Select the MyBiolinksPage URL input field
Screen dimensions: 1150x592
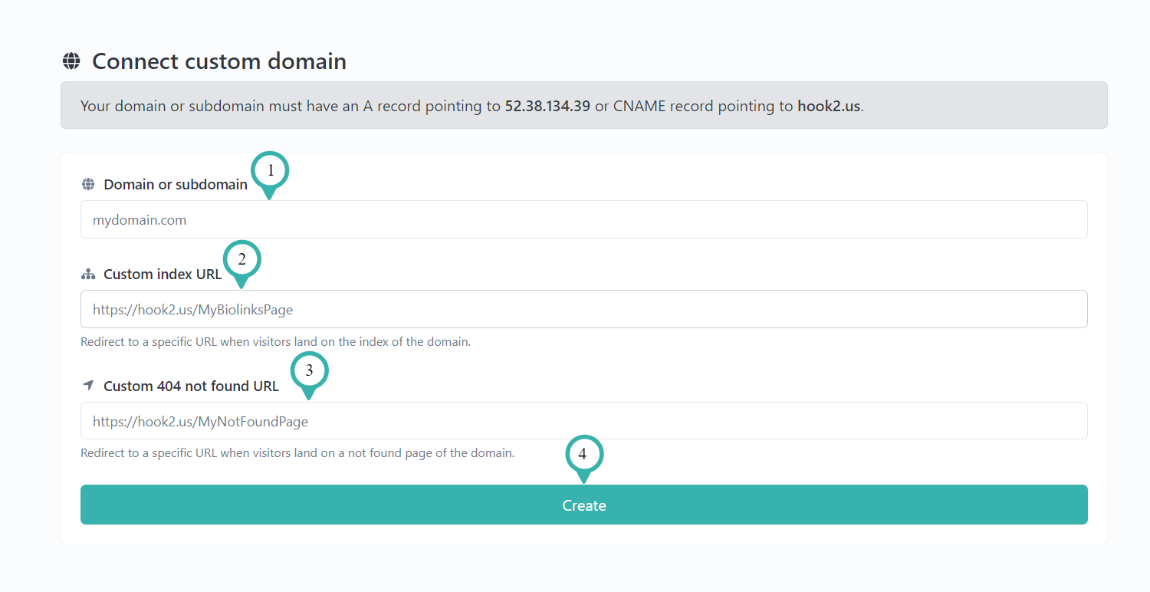[x=583, y=309]
